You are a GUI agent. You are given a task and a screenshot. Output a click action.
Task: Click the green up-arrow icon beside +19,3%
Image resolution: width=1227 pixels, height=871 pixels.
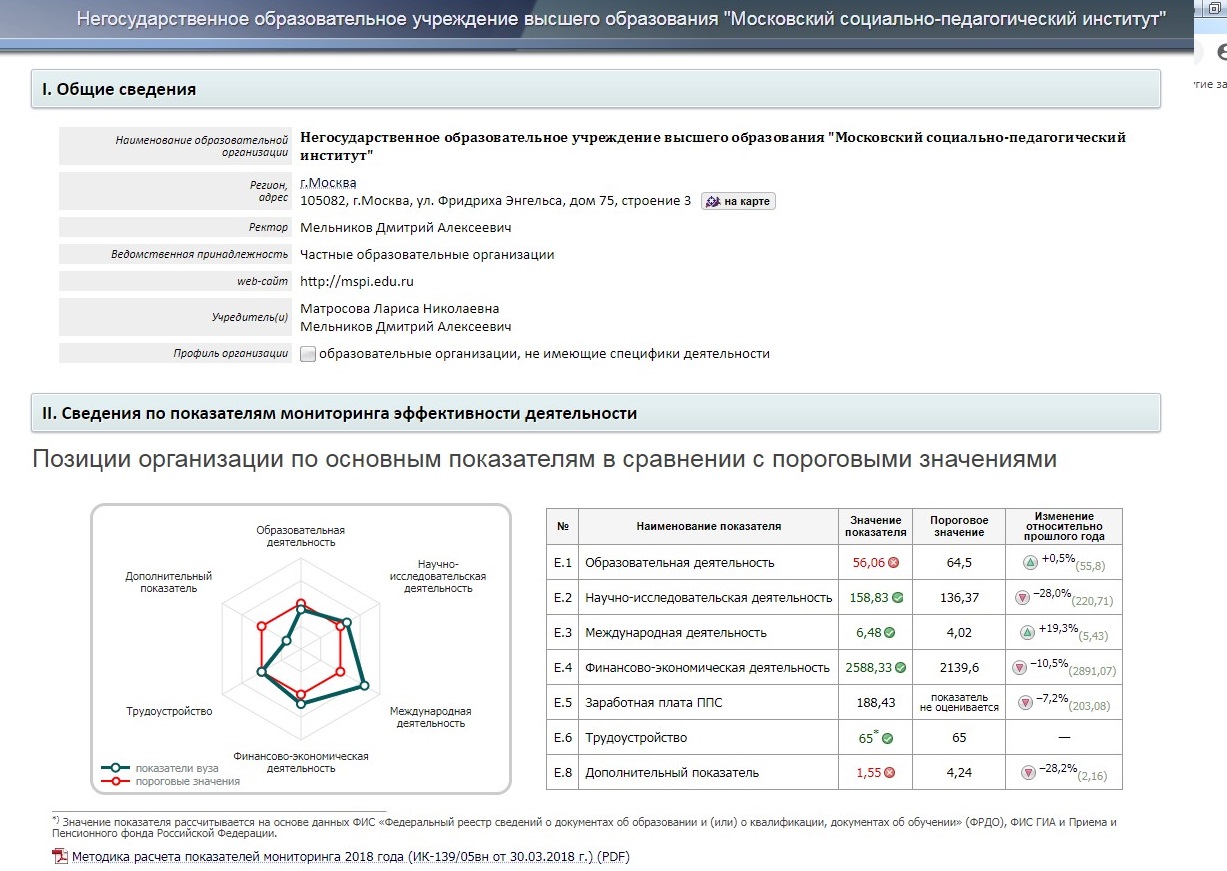tap(1027, 633)
